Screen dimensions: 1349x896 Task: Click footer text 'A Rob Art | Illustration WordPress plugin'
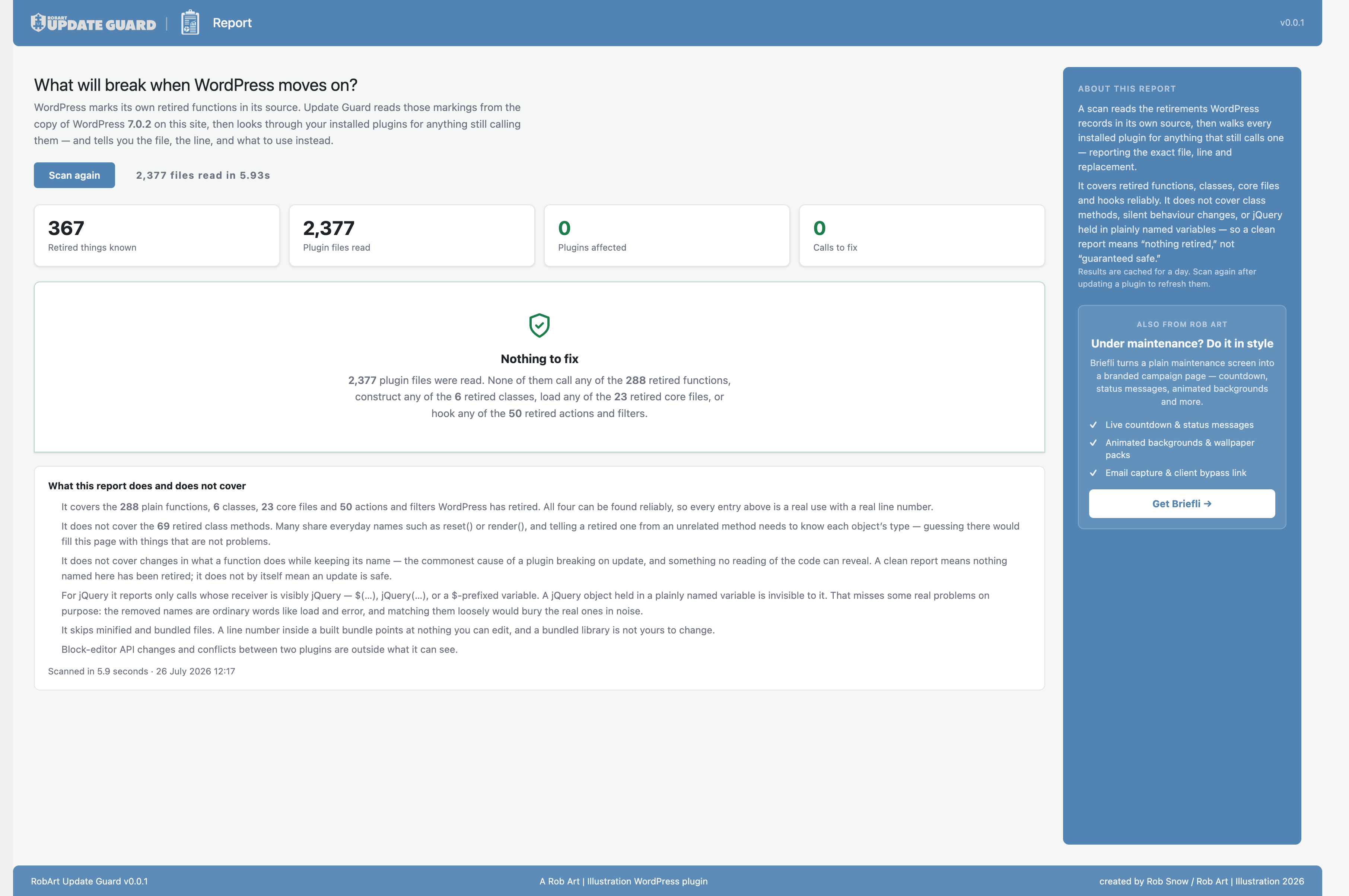coord(623,881)
